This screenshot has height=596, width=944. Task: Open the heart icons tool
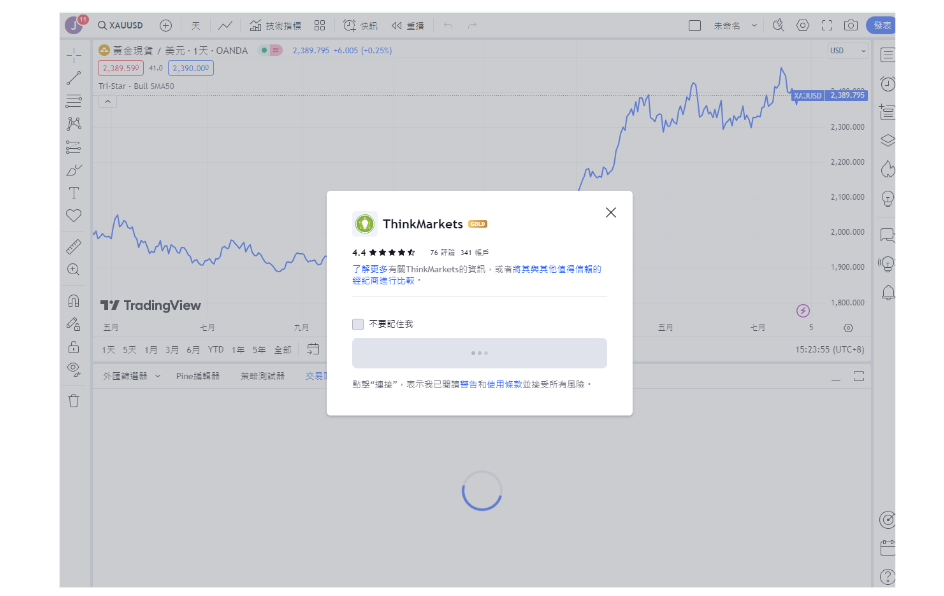point(74,216)
